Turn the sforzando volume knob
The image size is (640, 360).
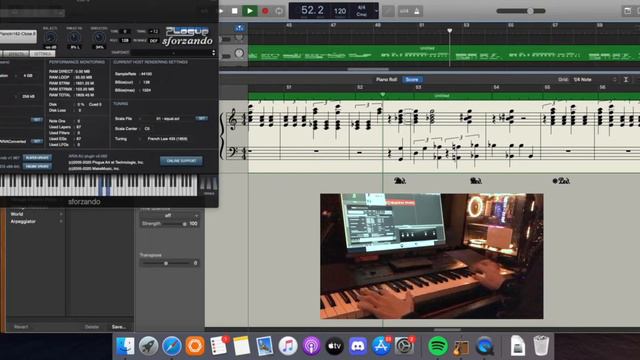click(x=50, y=38)
